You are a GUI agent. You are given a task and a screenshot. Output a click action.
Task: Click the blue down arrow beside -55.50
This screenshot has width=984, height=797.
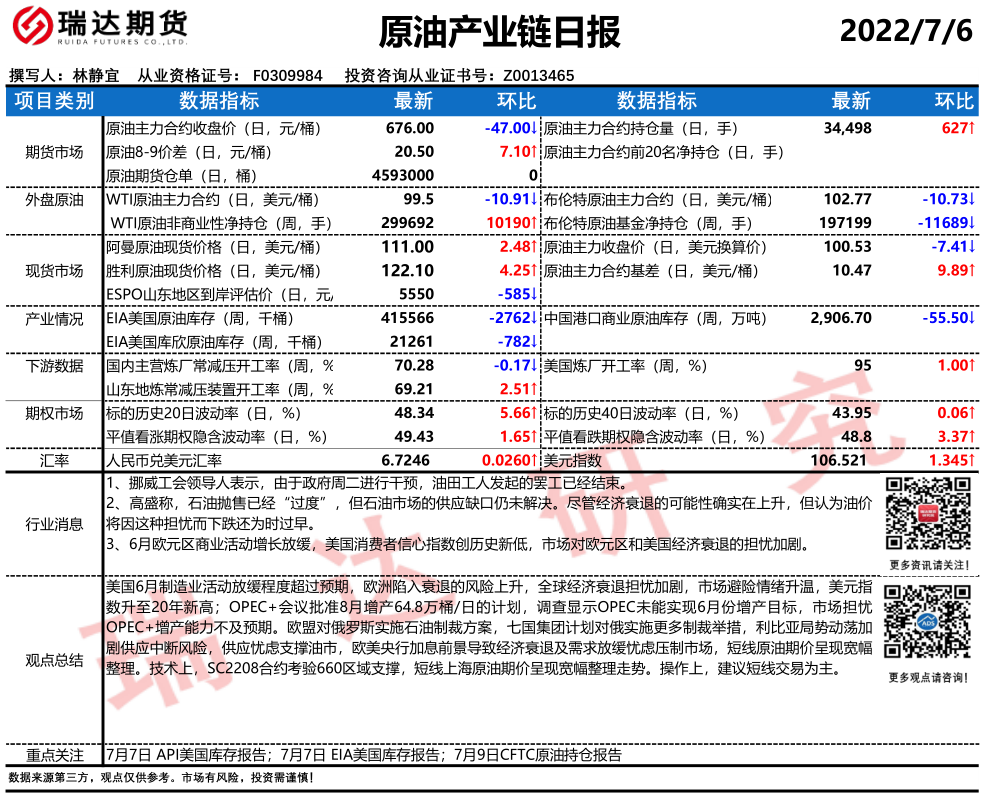(x=972, y=318)
